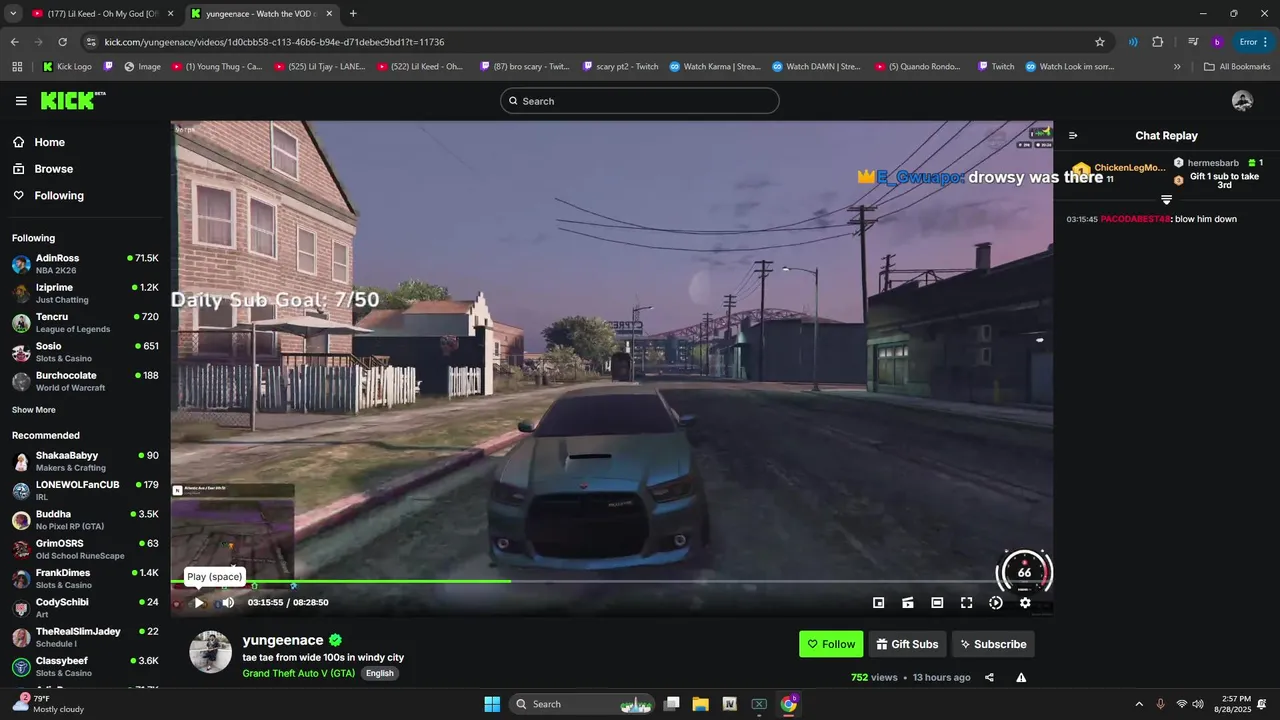Open the playback speed control icon
This screenshot has height=720, width=1280.
[x=996, y=602]
